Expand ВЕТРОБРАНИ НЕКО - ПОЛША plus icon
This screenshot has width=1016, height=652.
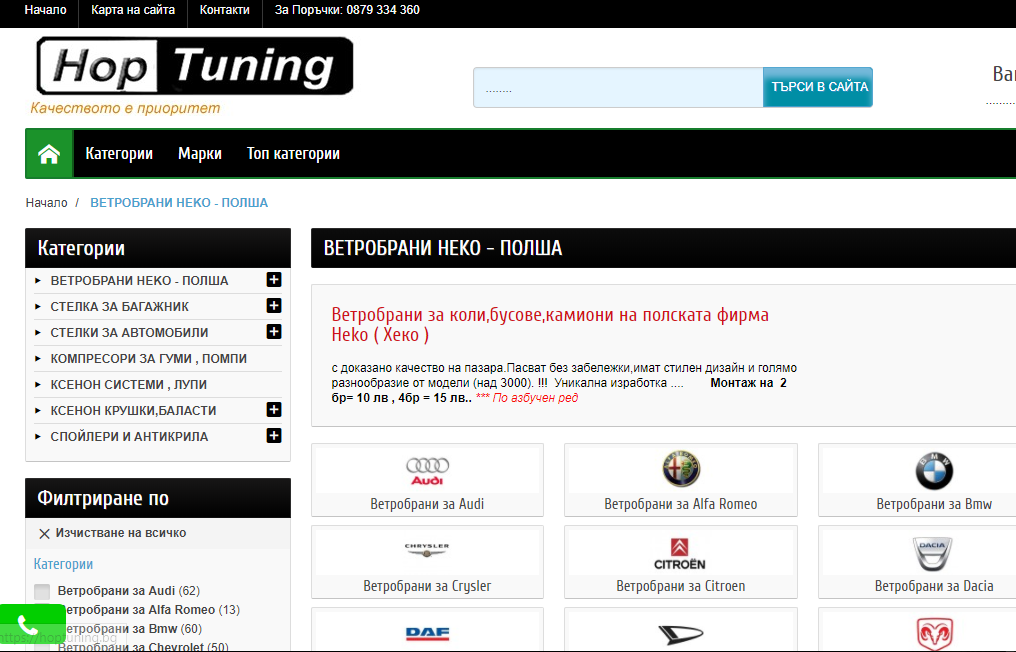274,280
